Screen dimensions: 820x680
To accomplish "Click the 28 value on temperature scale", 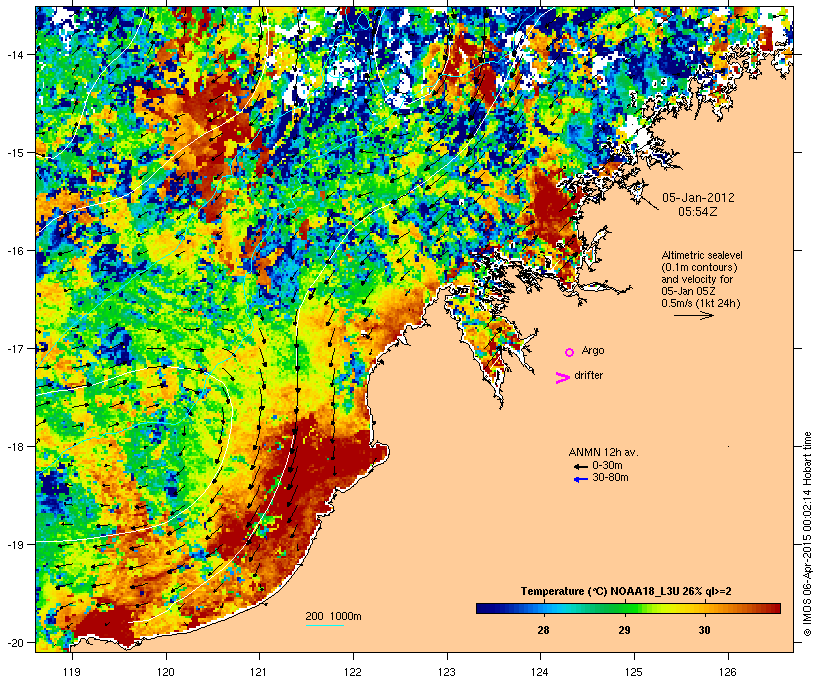I will click(543, 630).
